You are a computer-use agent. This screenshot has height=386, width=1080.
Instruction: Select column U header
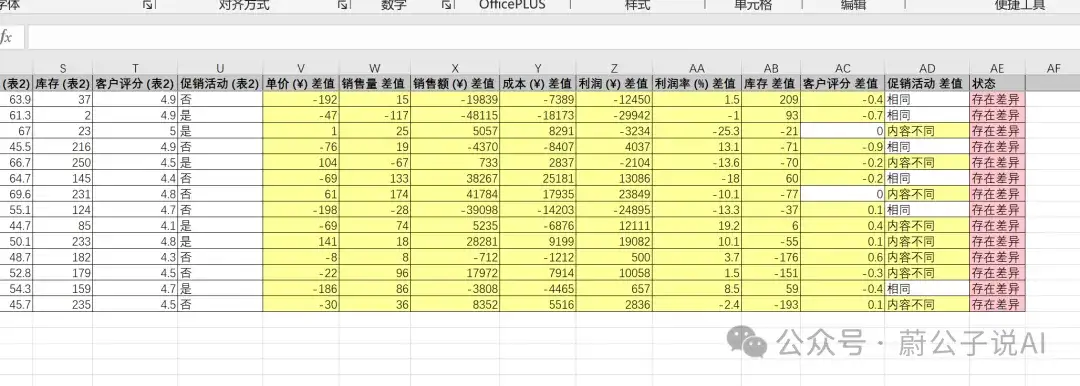(220, 68)
